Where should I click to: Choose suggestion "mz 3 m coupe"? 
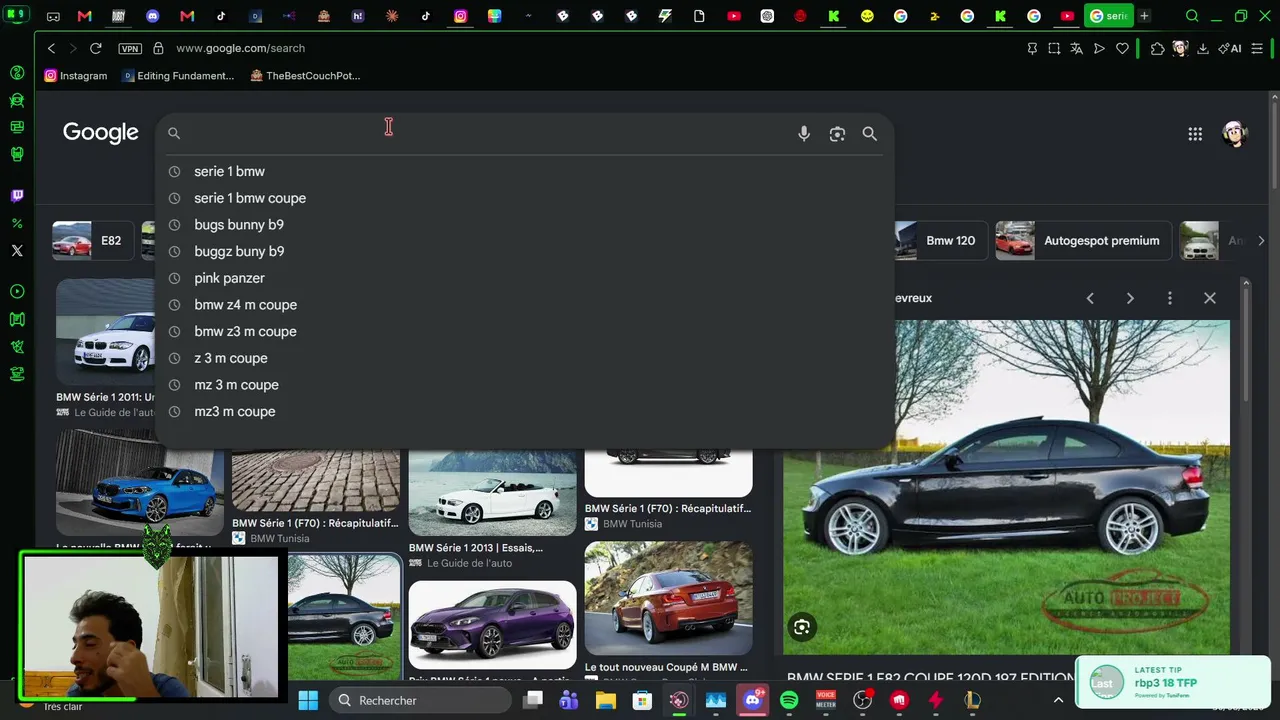coord(524,385)
